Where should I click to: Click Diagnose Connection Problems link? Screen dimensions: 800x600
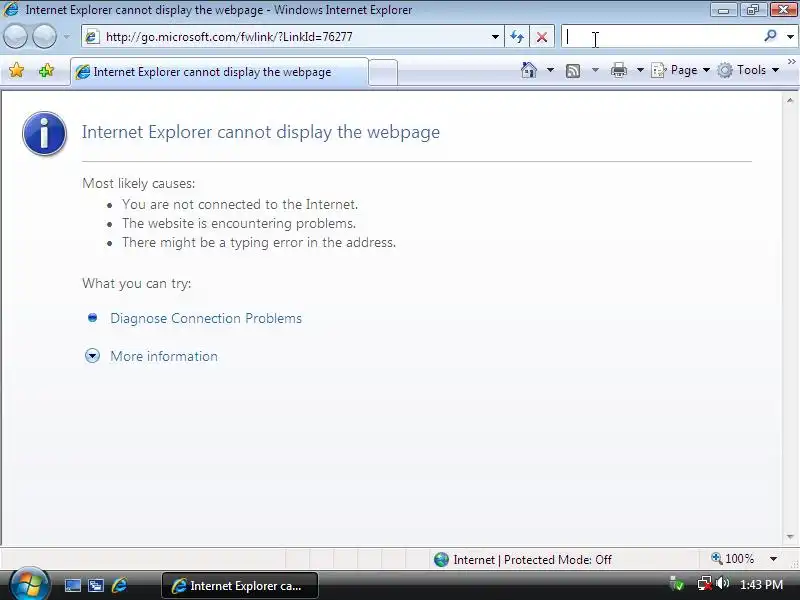pyautogui.click(x=206, y=318)
